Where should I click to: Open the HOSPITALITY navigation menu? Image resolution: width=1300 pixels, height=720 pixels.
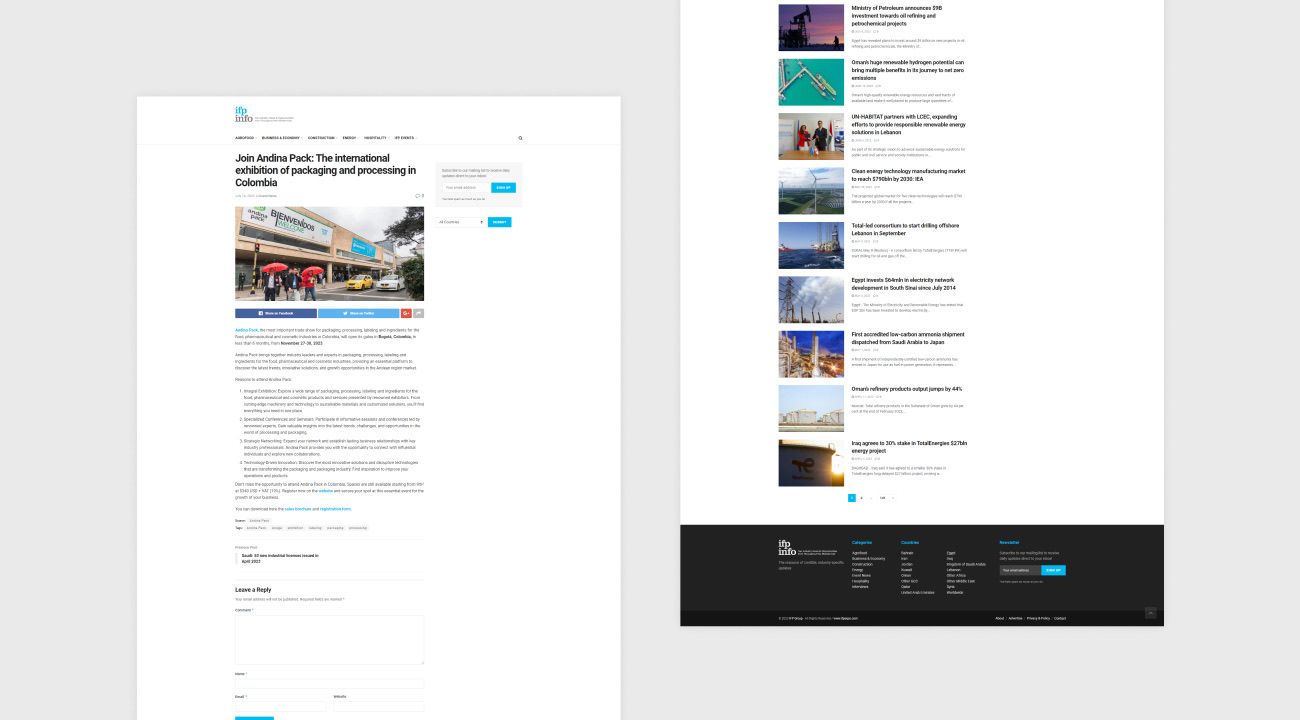[x=376, y=138]
